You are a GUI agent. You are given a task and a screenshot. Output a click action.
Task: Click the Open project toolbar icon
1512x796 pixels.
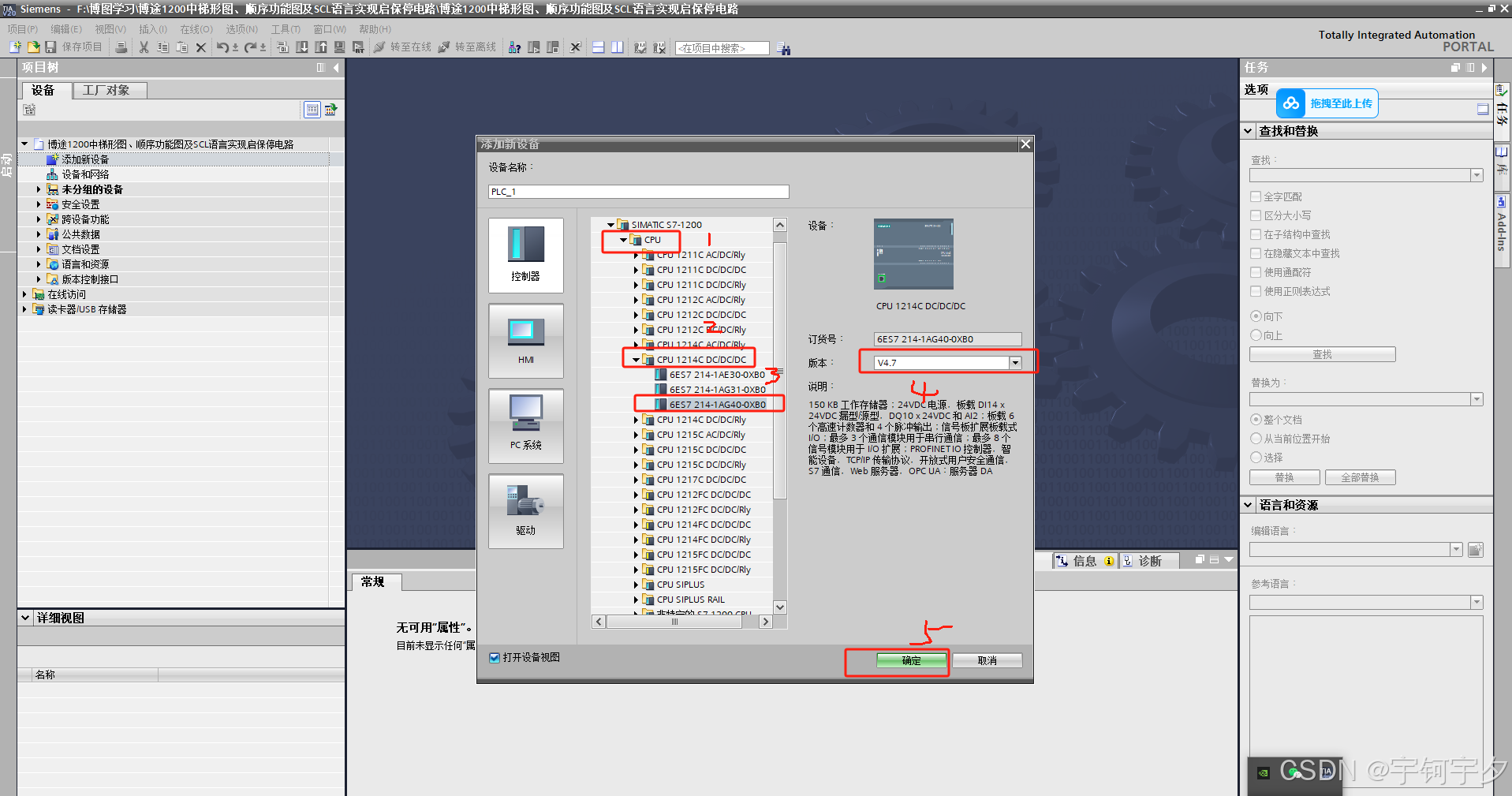33,47
